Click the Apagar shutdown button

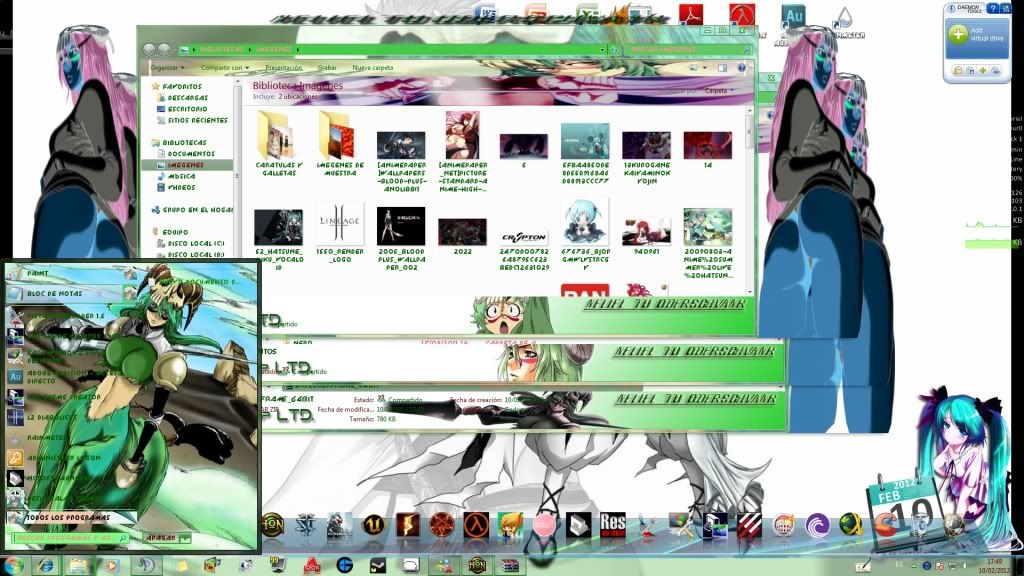click(161, 538)
